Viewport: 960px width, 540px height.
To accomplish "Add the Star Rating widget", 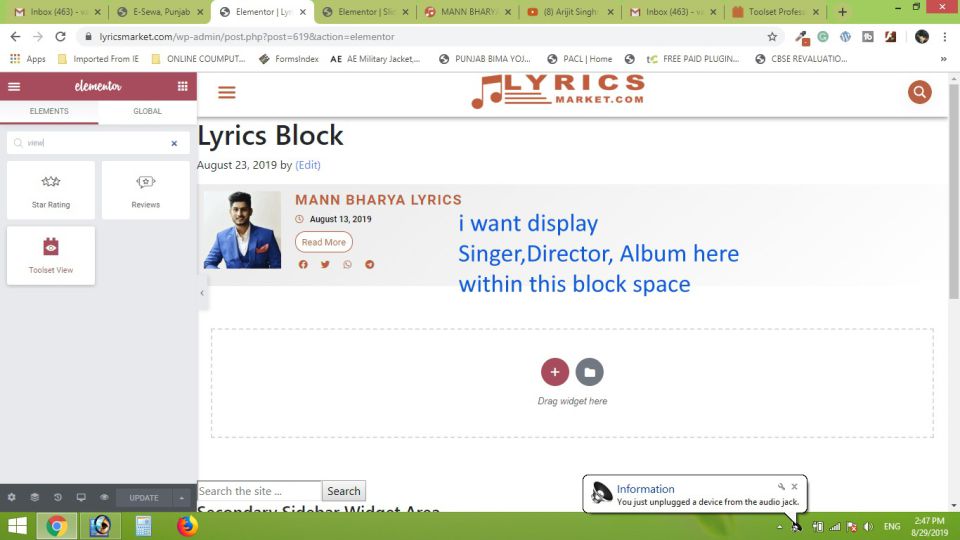I will (x=51, y=190).
